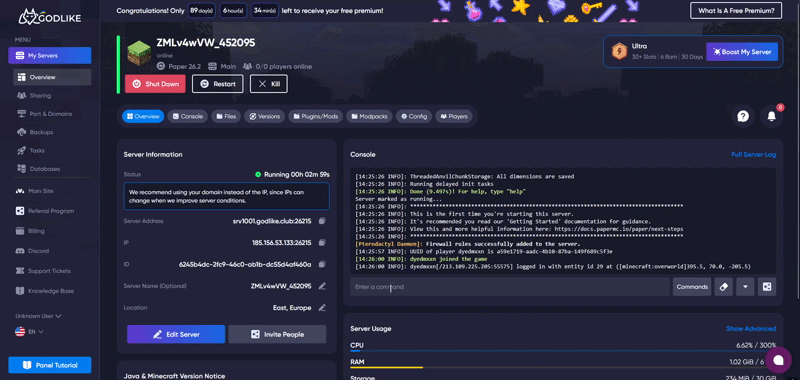Image resolution: width=800 pixels, height=380 pixels.
Task: Start the Panel Tutorial
Action: click(x=49, y=365)
